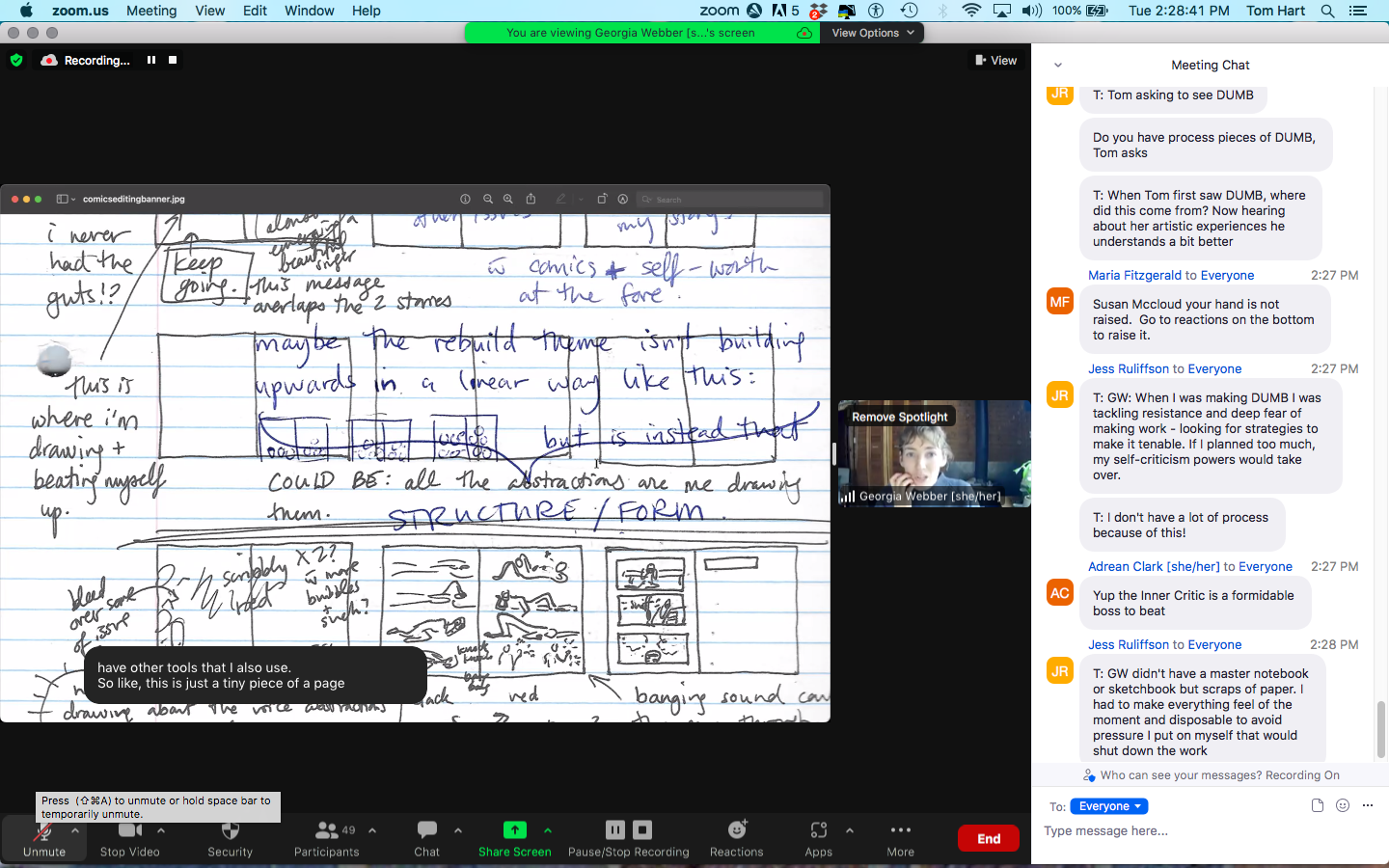1389x868 pixels.
Task: Click the MF avatar in chat
Action: click(x=1060, y=301)
